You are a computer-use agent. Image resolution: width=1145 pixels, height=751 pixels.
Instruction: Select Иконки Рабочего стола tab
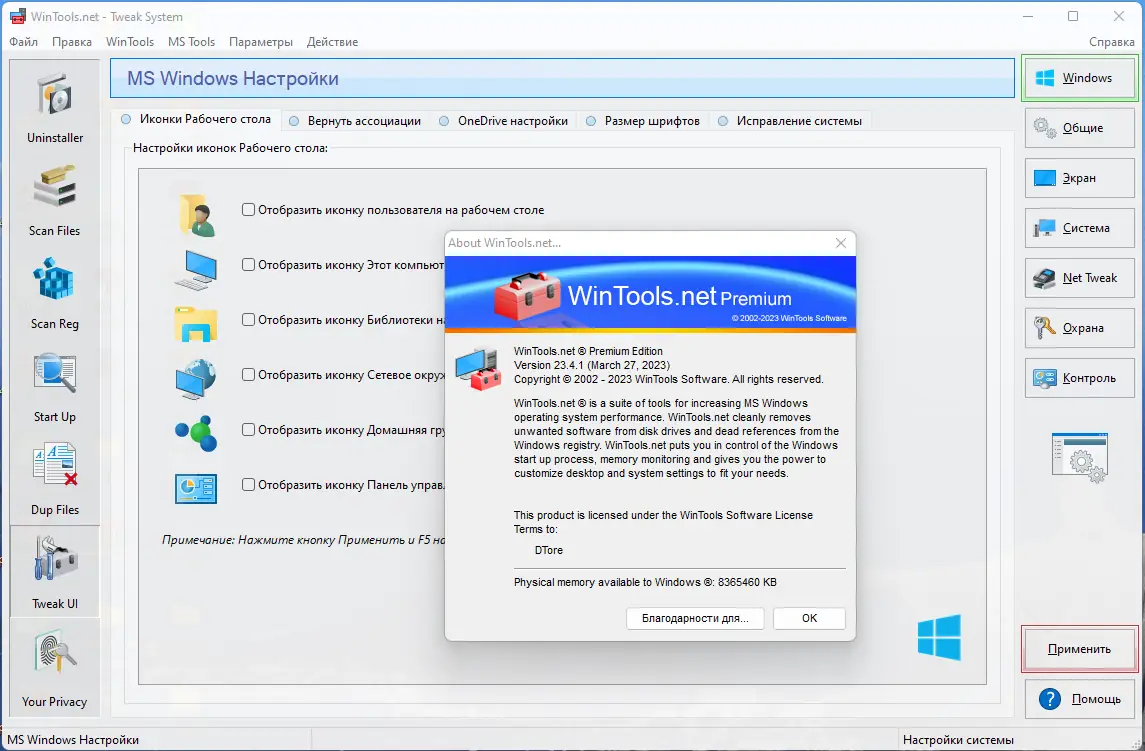(x=196, y=119)
